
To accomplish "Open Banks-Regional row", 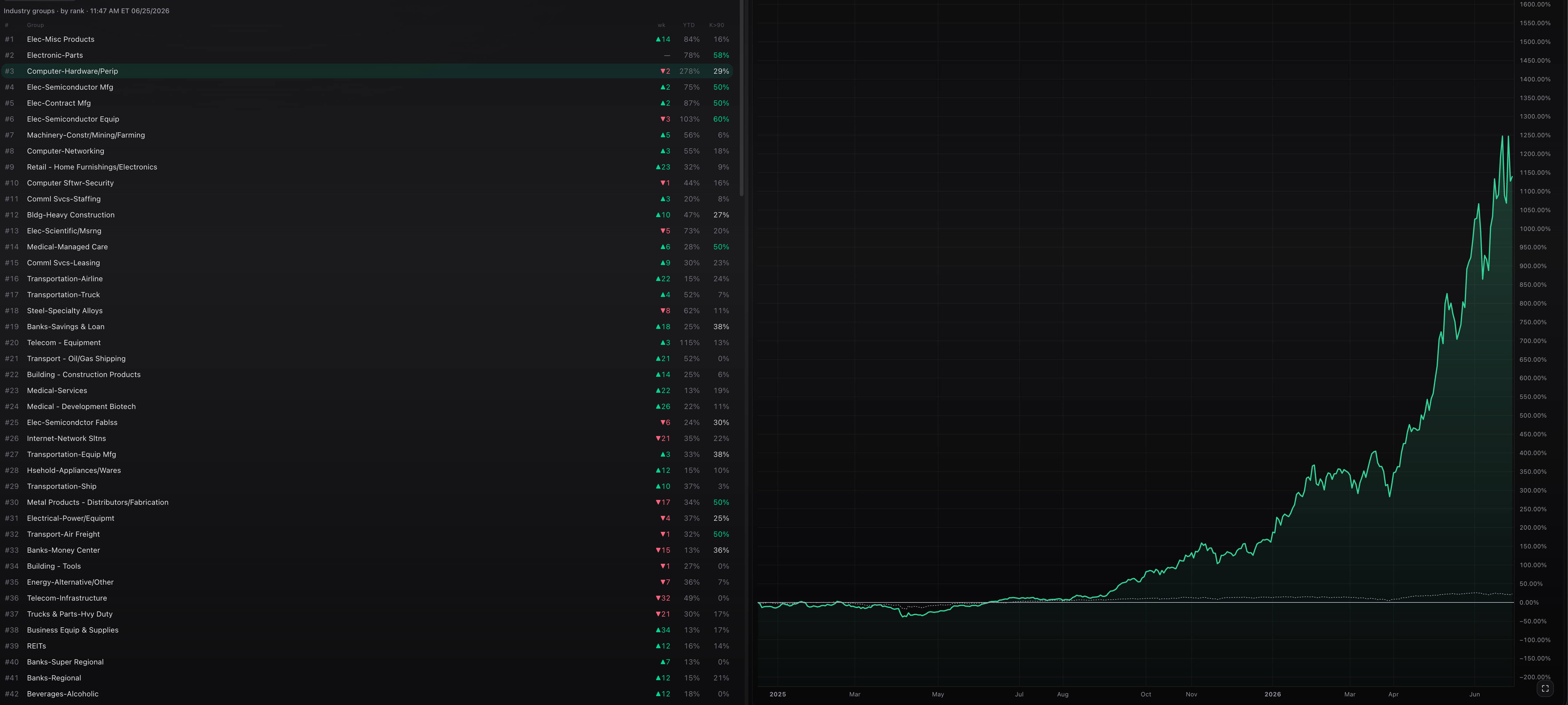I will pyautogui.click(x=367, y=678).
